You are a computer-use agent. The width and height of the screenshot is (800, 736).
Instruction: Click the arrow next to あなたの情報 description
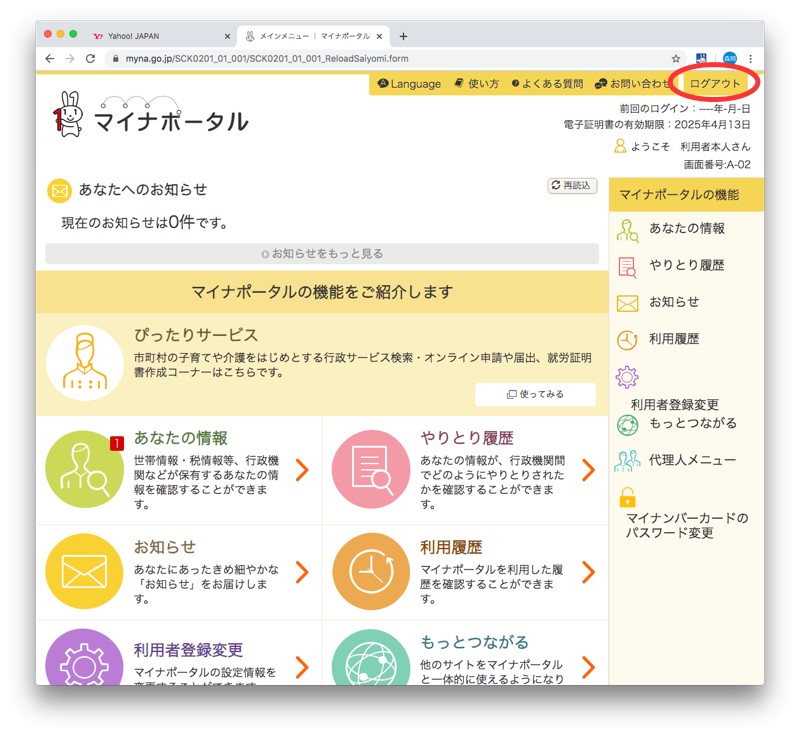point(302,470)
